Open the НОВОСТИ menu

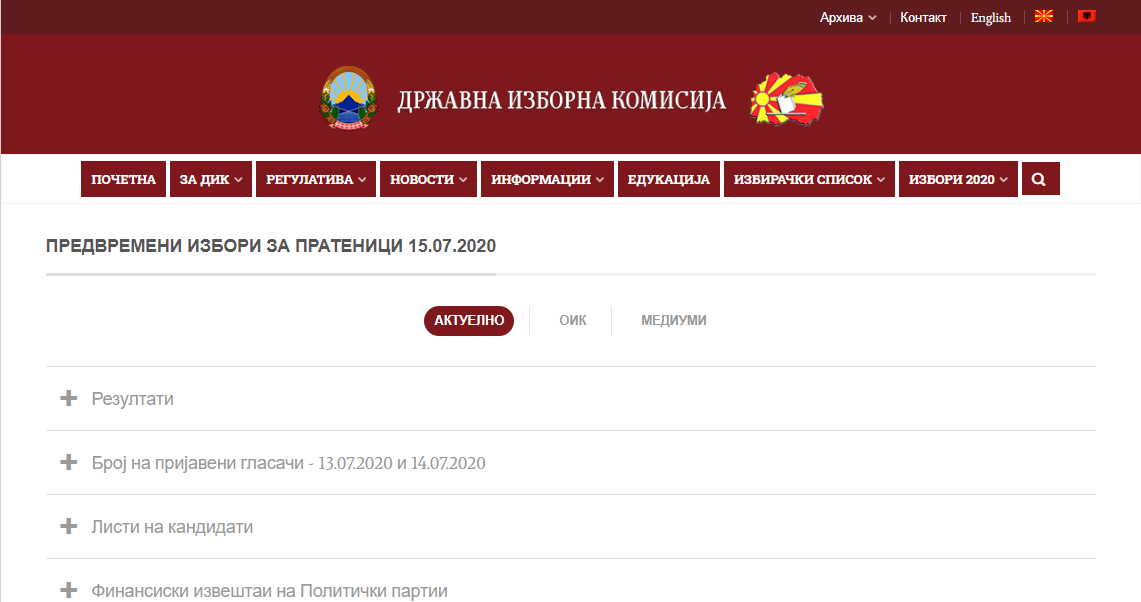428,180
